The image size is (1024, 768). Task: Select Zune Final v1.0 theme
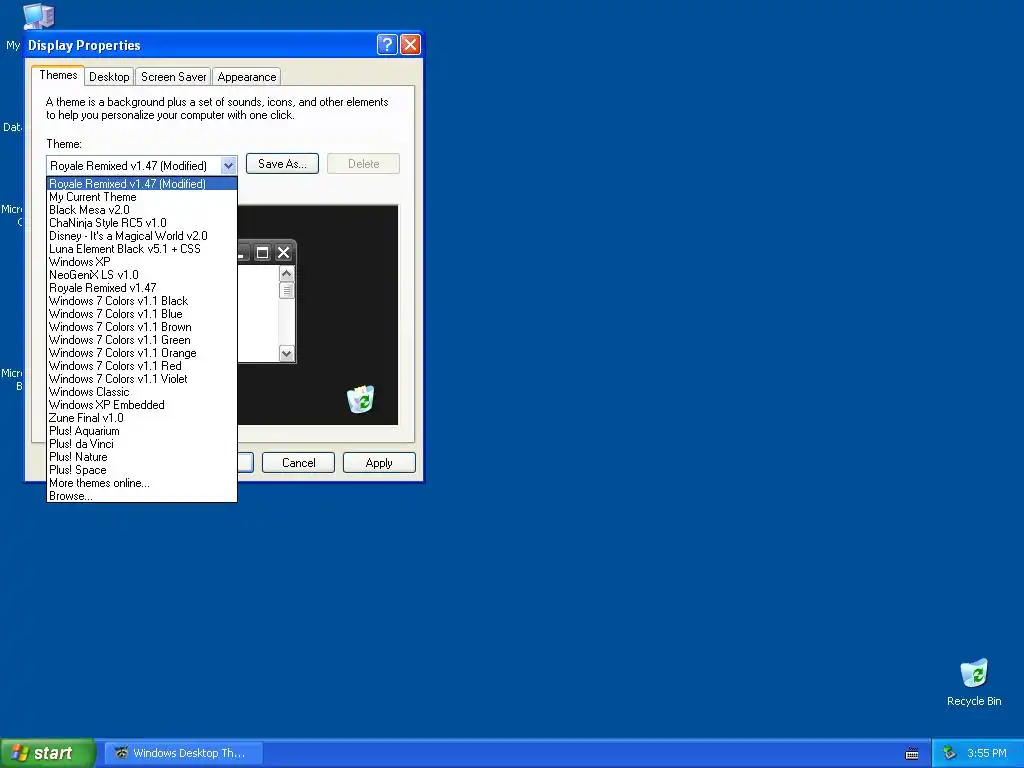[x=142, y=418]
